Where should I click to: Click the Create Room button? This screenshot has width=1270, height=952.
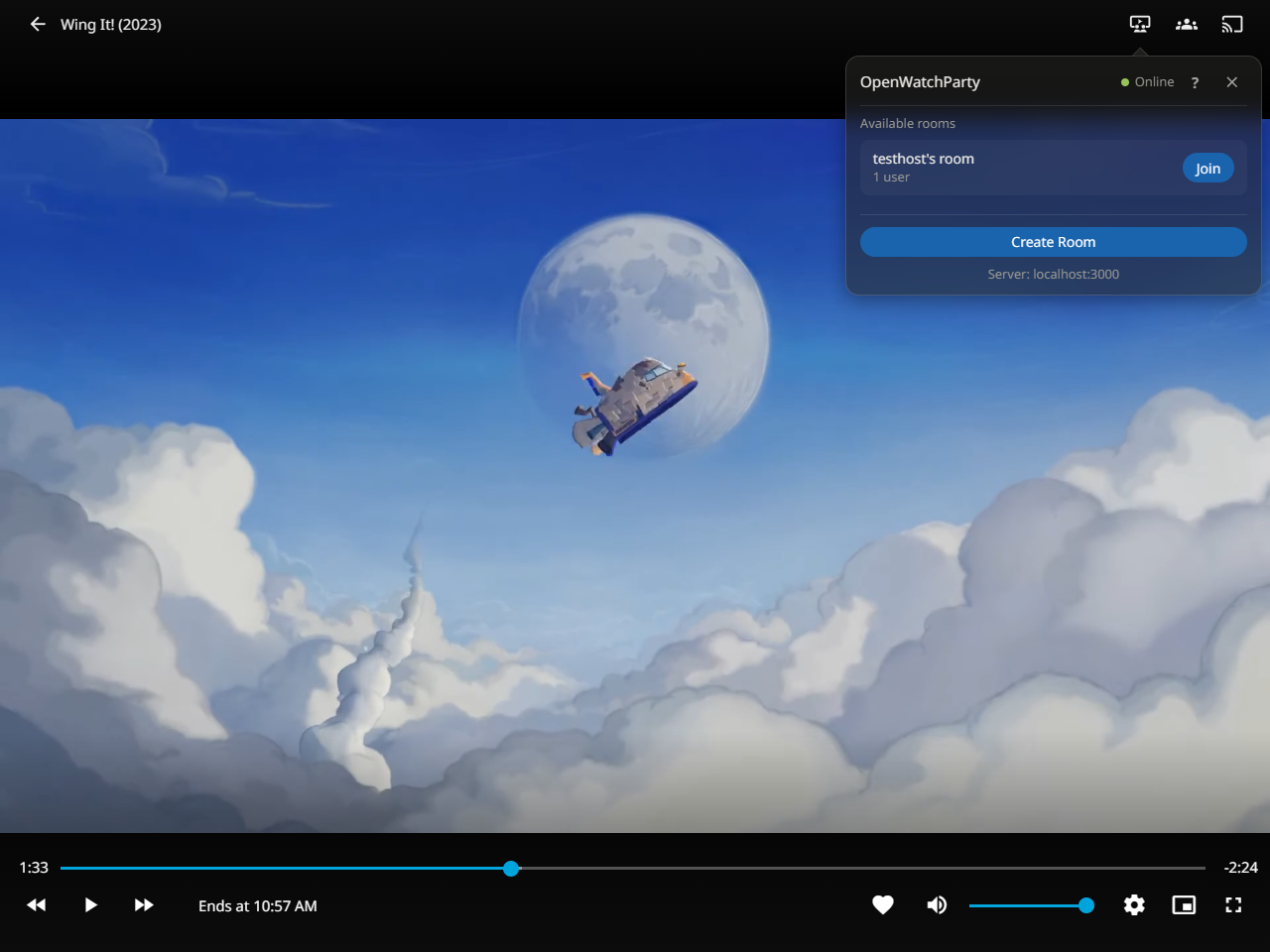(x=1053, y=242)
